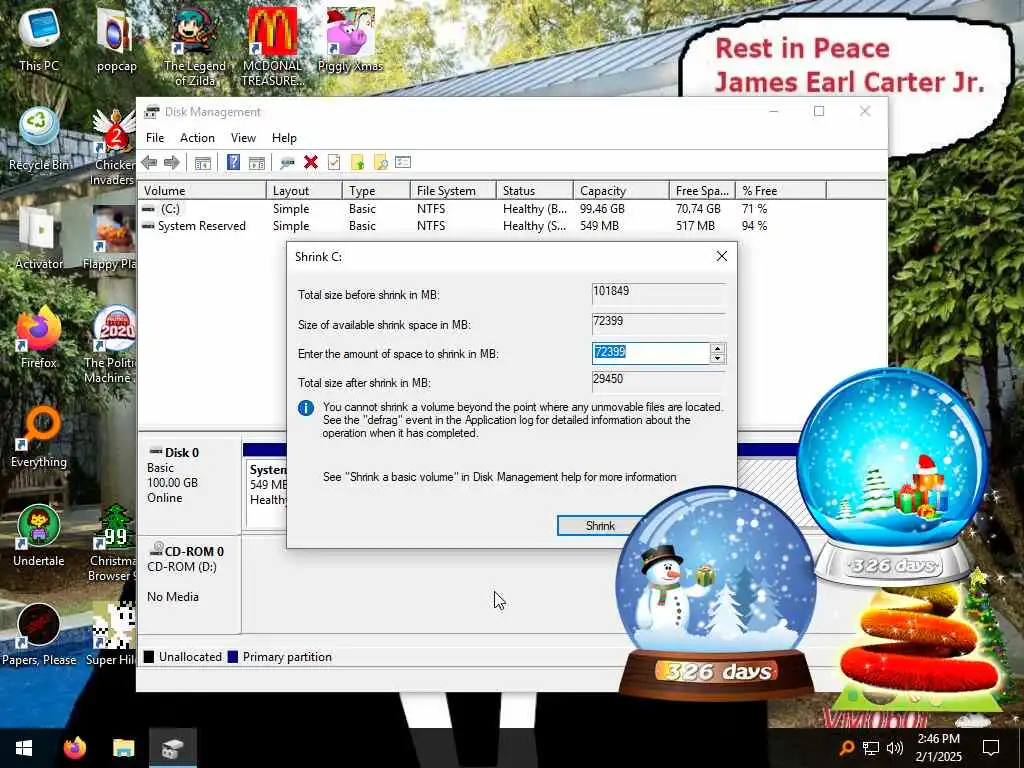
Task: Open popcap desktop icon
Action: tap(116, 40)
